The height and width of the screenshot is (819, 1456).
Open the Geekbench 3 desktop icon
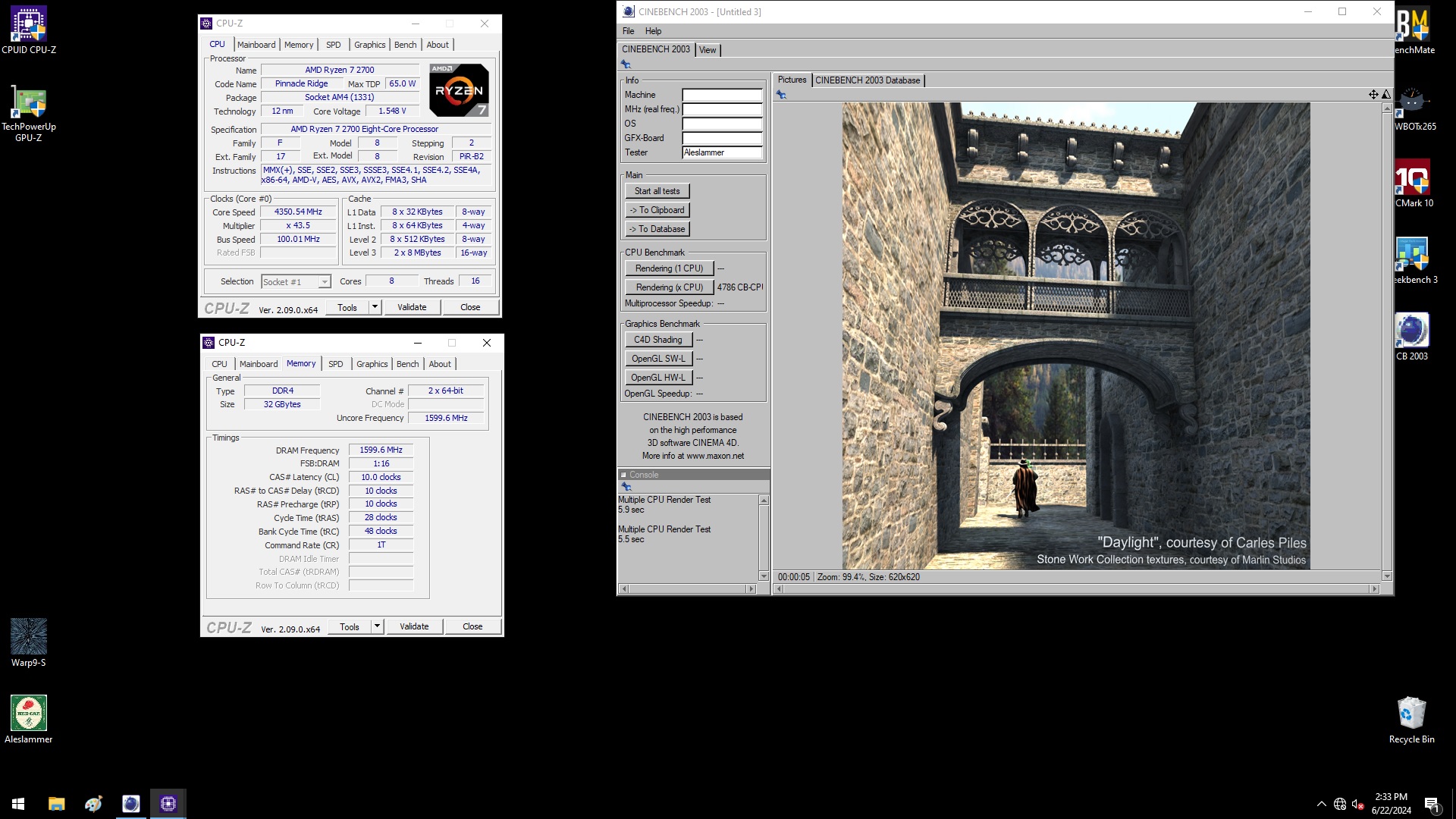click(x=1414, y=260)
